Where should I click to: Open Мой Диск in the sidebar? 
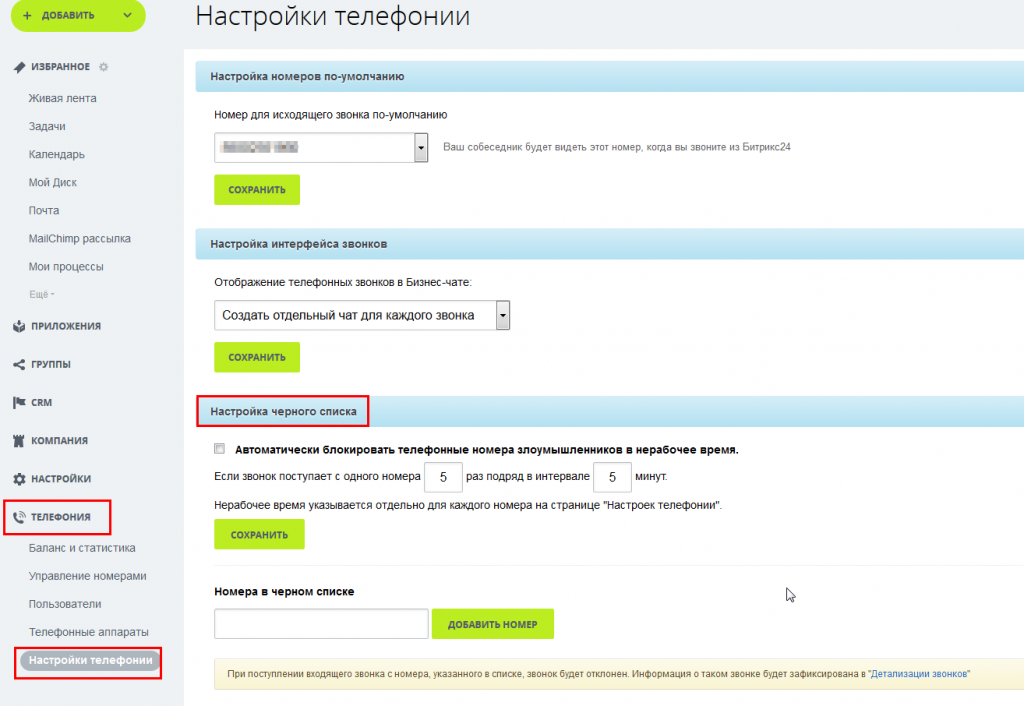tap(53, 182)
